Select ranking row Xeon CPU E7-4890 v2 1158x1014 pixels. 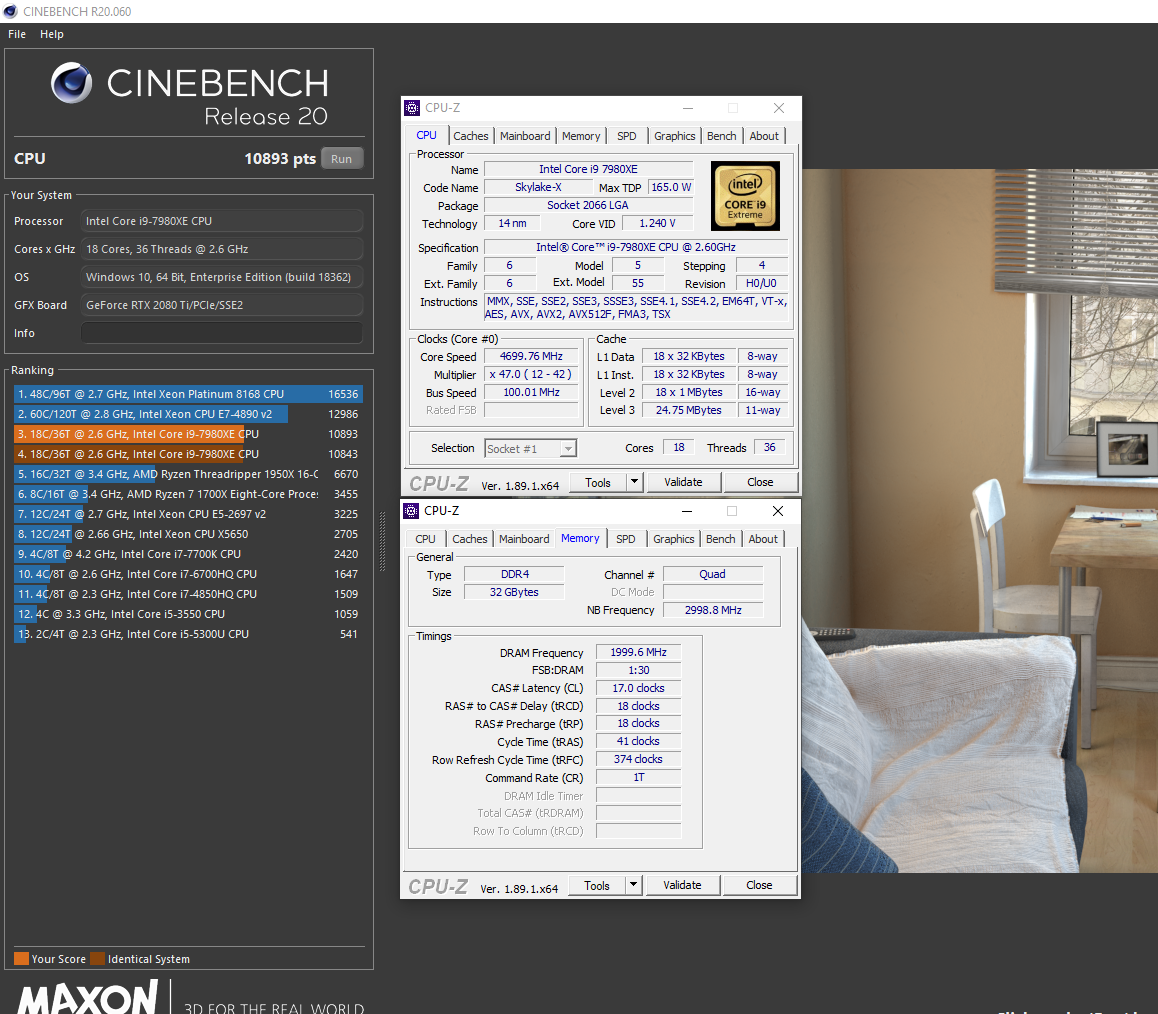click(x=188, y=414)
